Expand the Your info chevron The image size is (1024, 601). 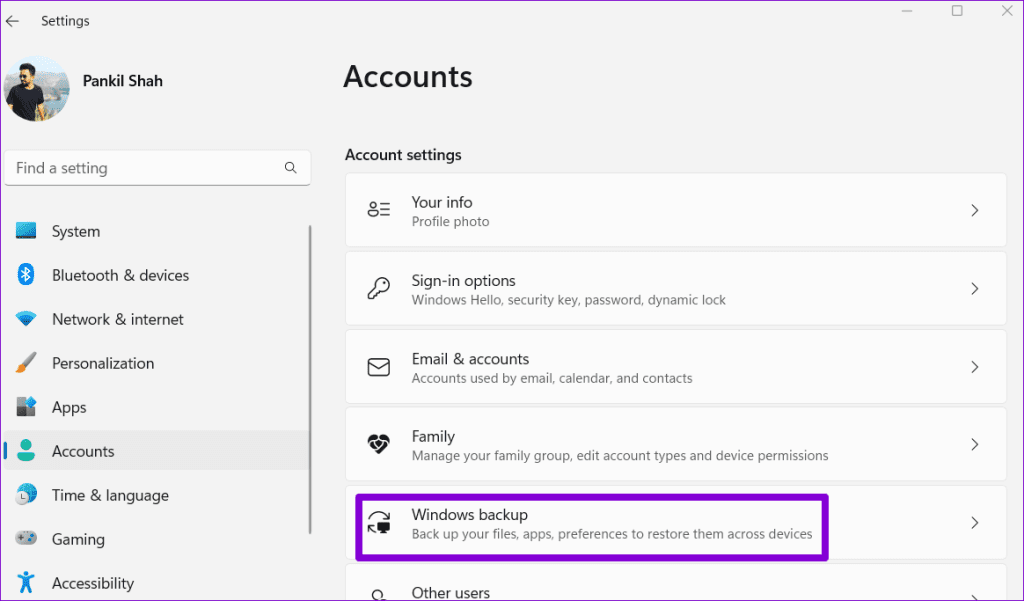coord(974,210)
